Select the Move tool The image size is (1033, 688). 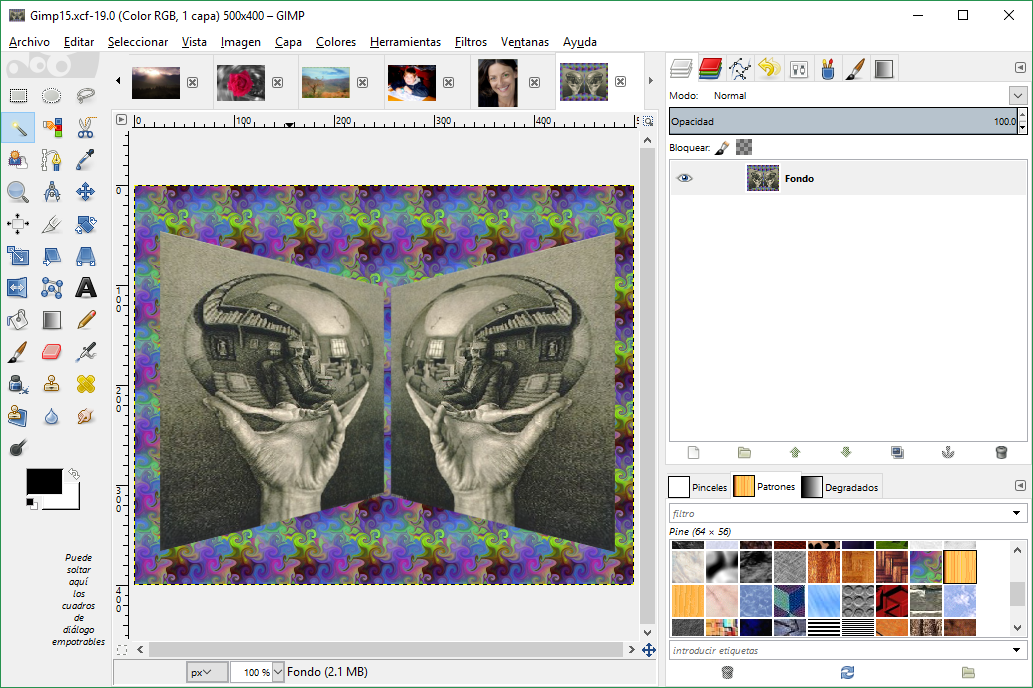[x=86, y=192]
